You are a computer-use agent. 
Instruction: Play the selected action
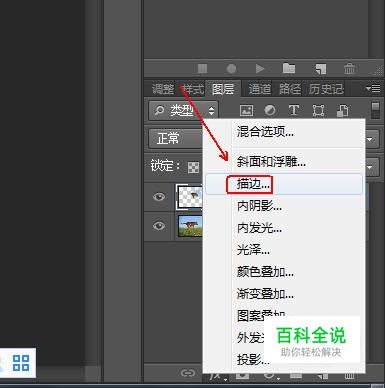260,69
